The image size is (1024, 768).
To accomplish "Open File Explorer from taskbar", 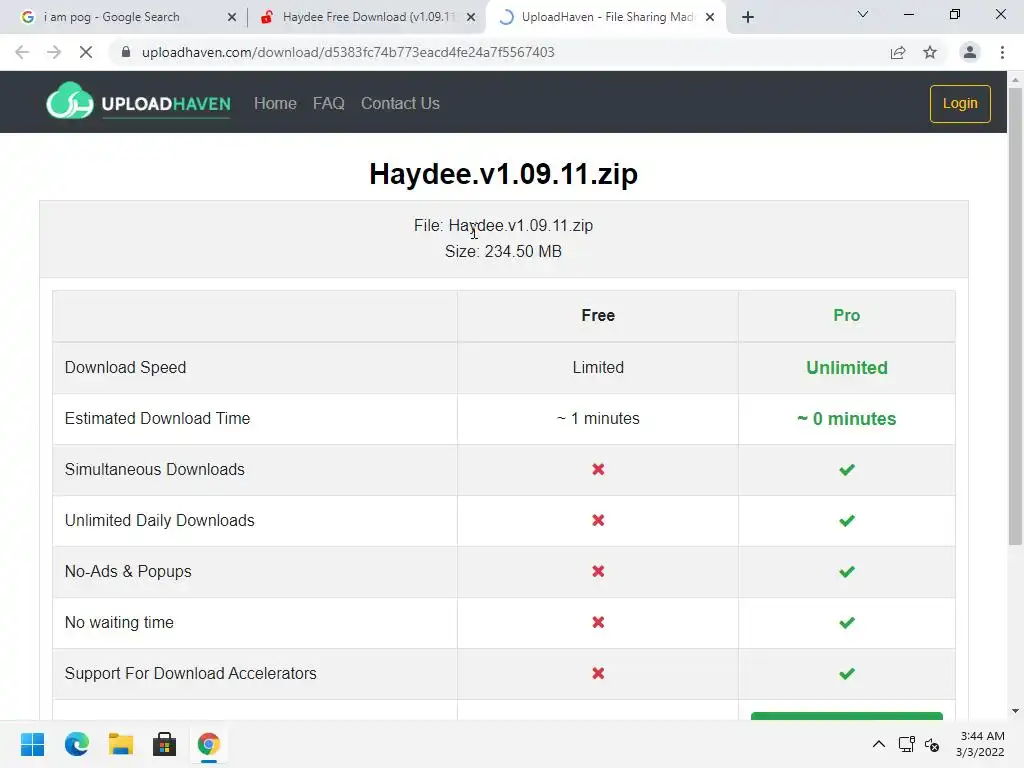I will pyautogui.click(x=121, y=744).
